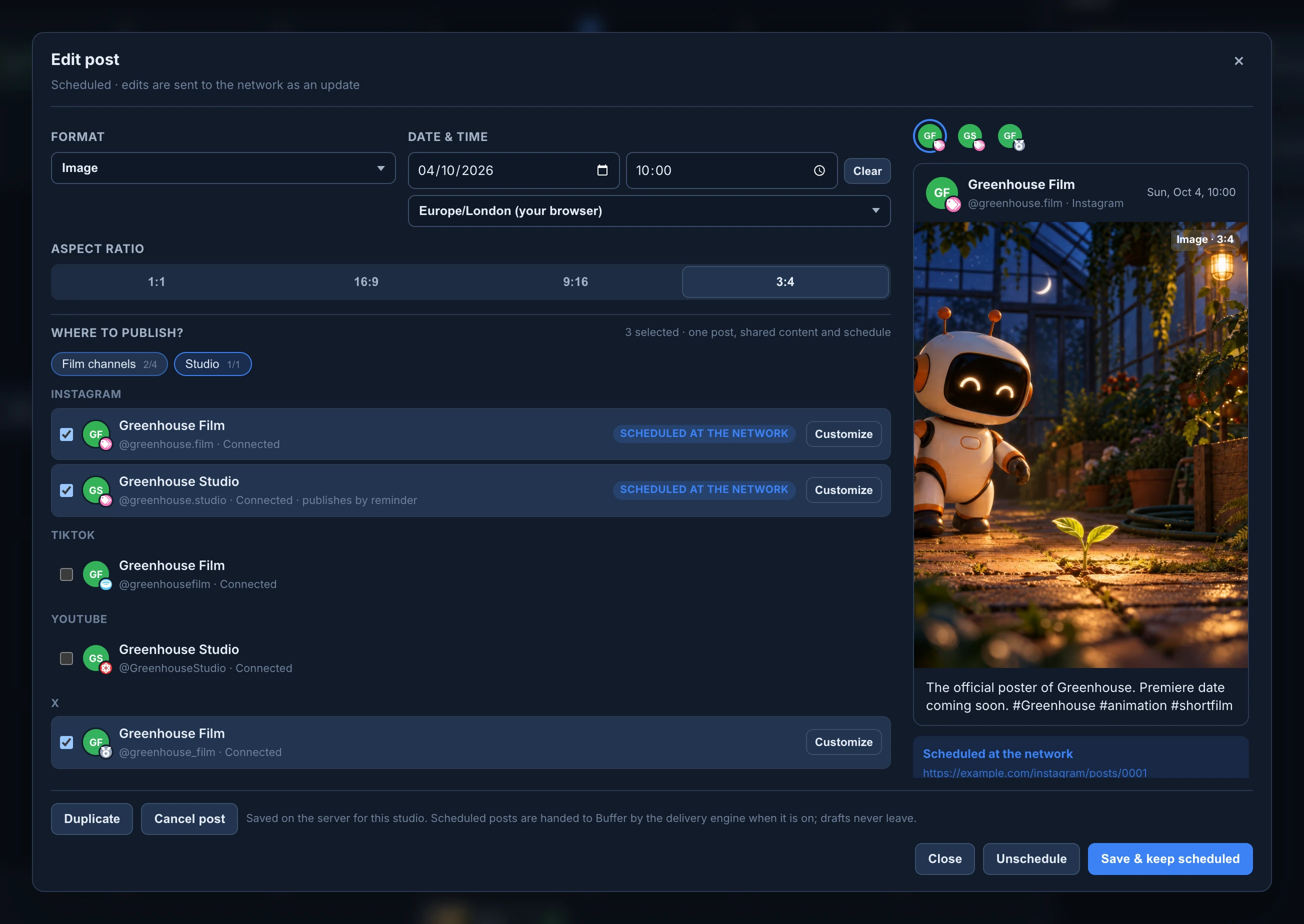The height and width of the screenshot is (924, 1304).
Task: Click Greenhouse Studio YouTube row avatar
Action: (x=96, y=658)
